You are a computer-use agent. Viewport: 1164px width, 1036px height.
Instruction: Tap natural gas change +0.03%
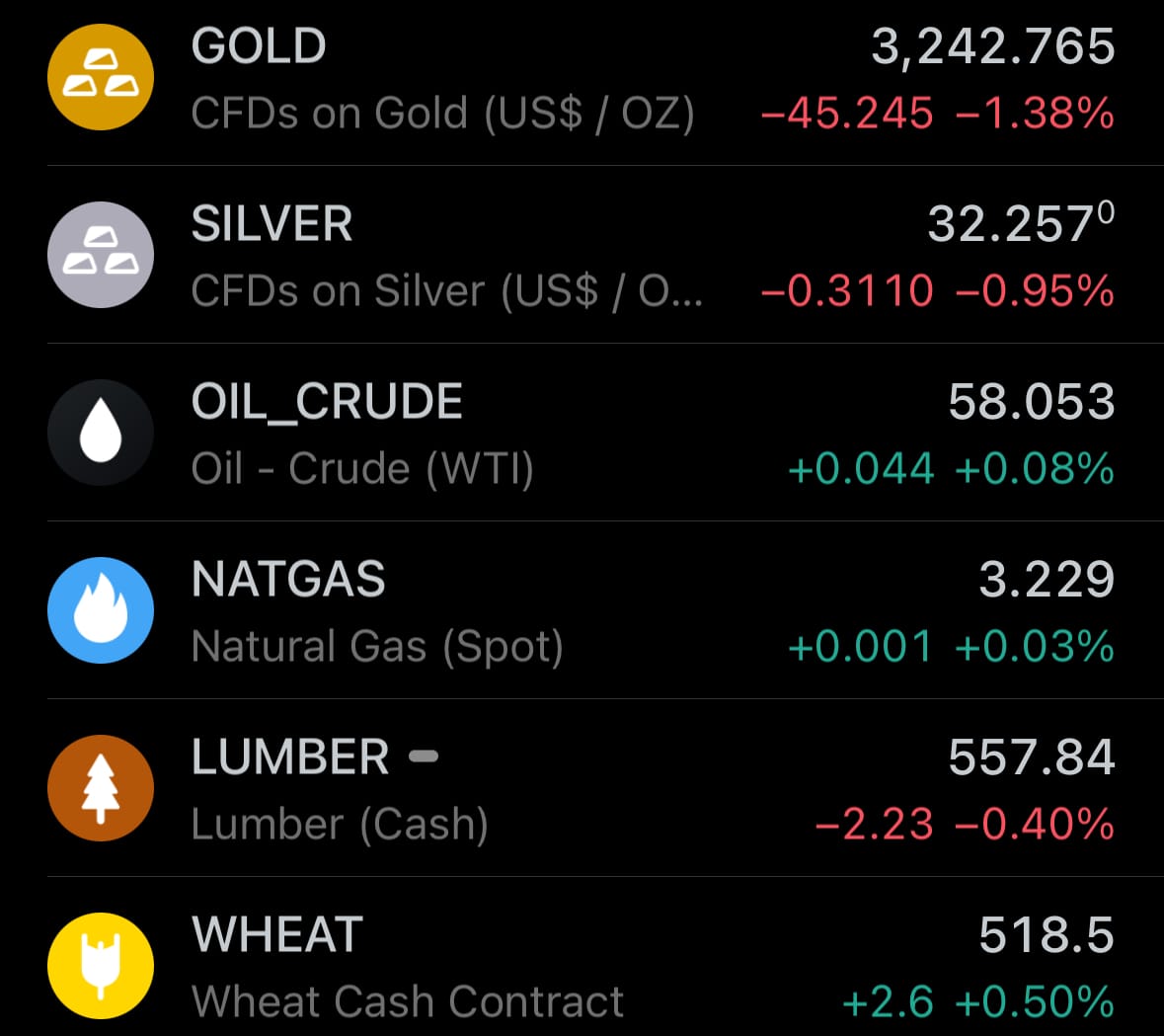pyautogui.click(x=1034, y=647)
